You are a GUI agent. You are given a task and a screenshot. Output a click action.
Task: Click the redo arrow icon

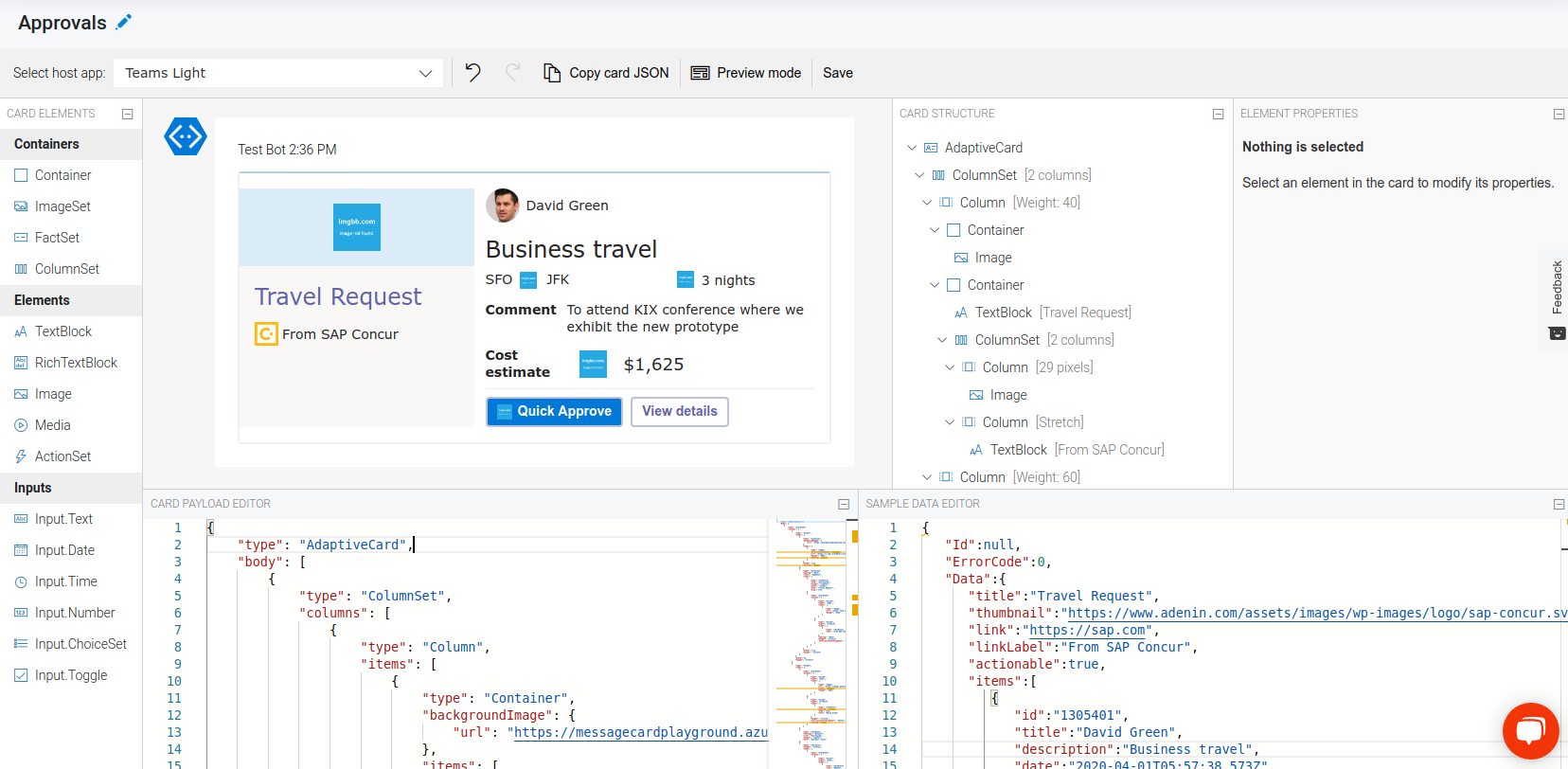(512, 73)
